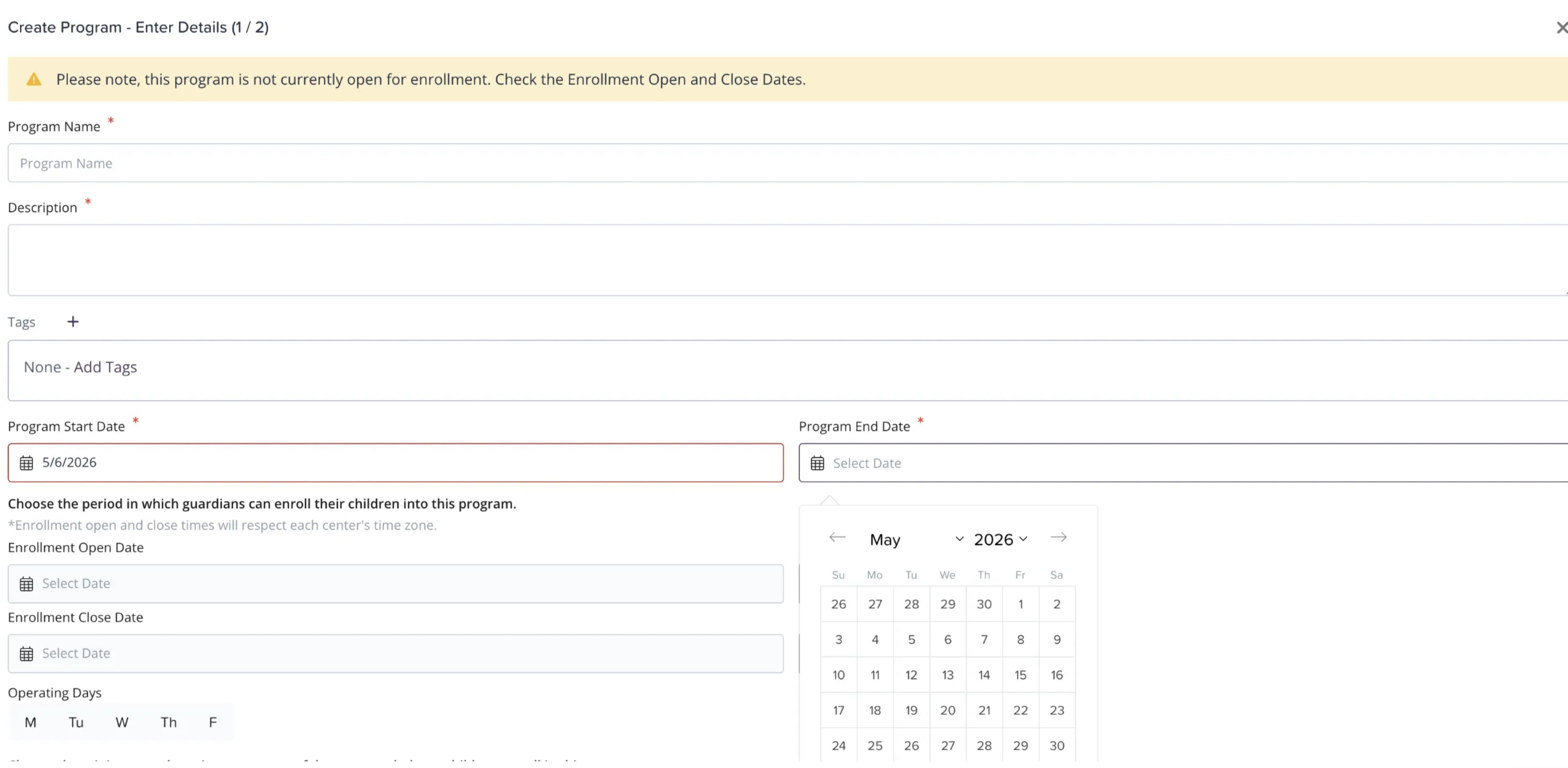Toggle Monday operating day
The height and width of the screenshot is (768, 1568).
coord(31,722)
